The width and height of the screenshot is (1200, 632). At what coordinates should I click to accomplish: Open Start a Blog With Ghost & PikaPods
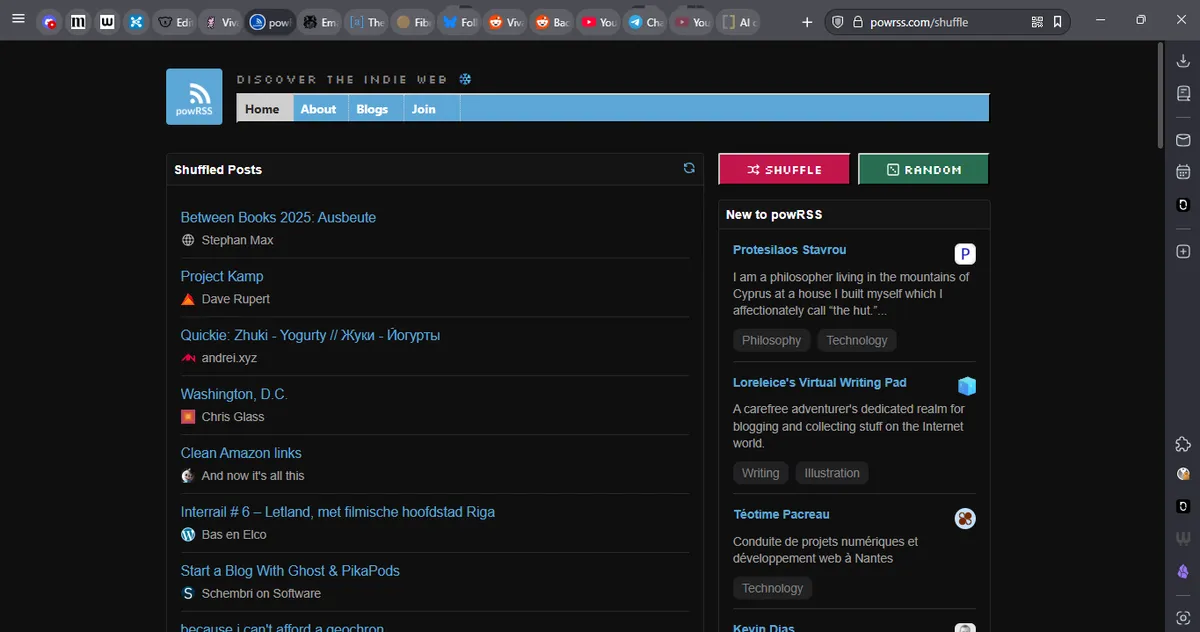(290, 571)
